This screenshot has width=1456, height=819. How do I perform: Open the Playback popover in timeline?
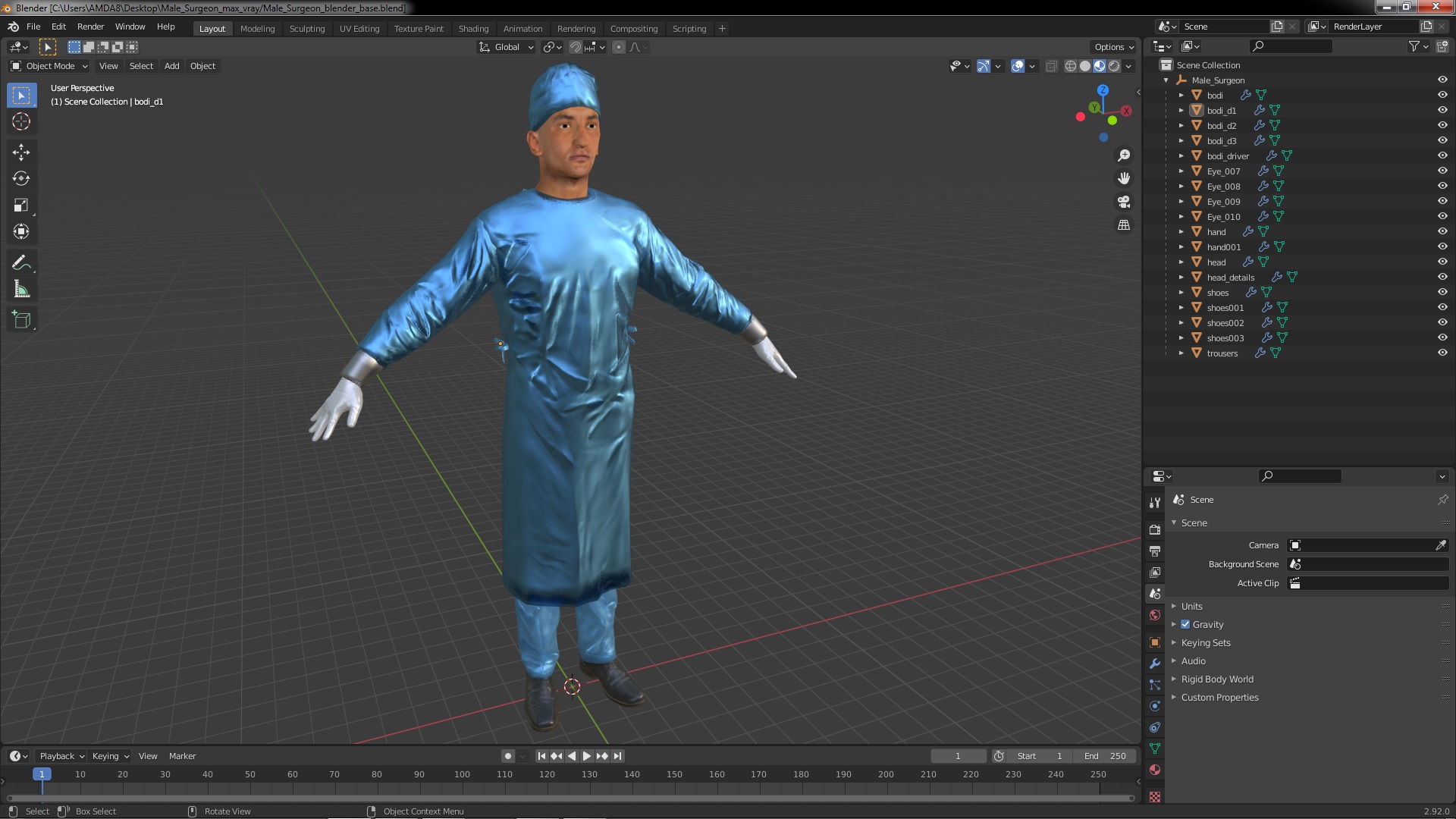point(61,756)
